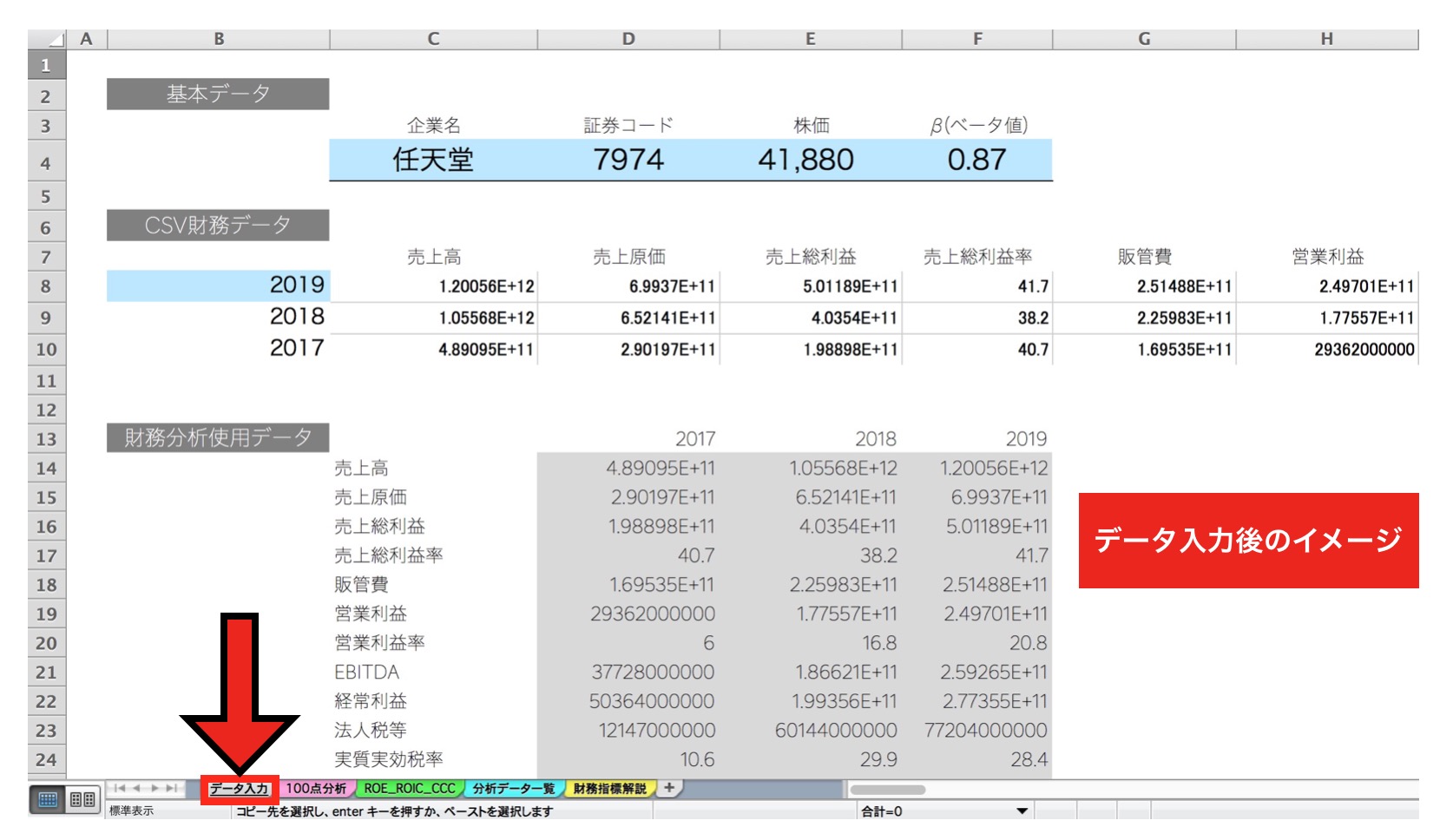Screen dimensions: 1453x840
Task: Select column D header
Action: [x=628, y=39]
